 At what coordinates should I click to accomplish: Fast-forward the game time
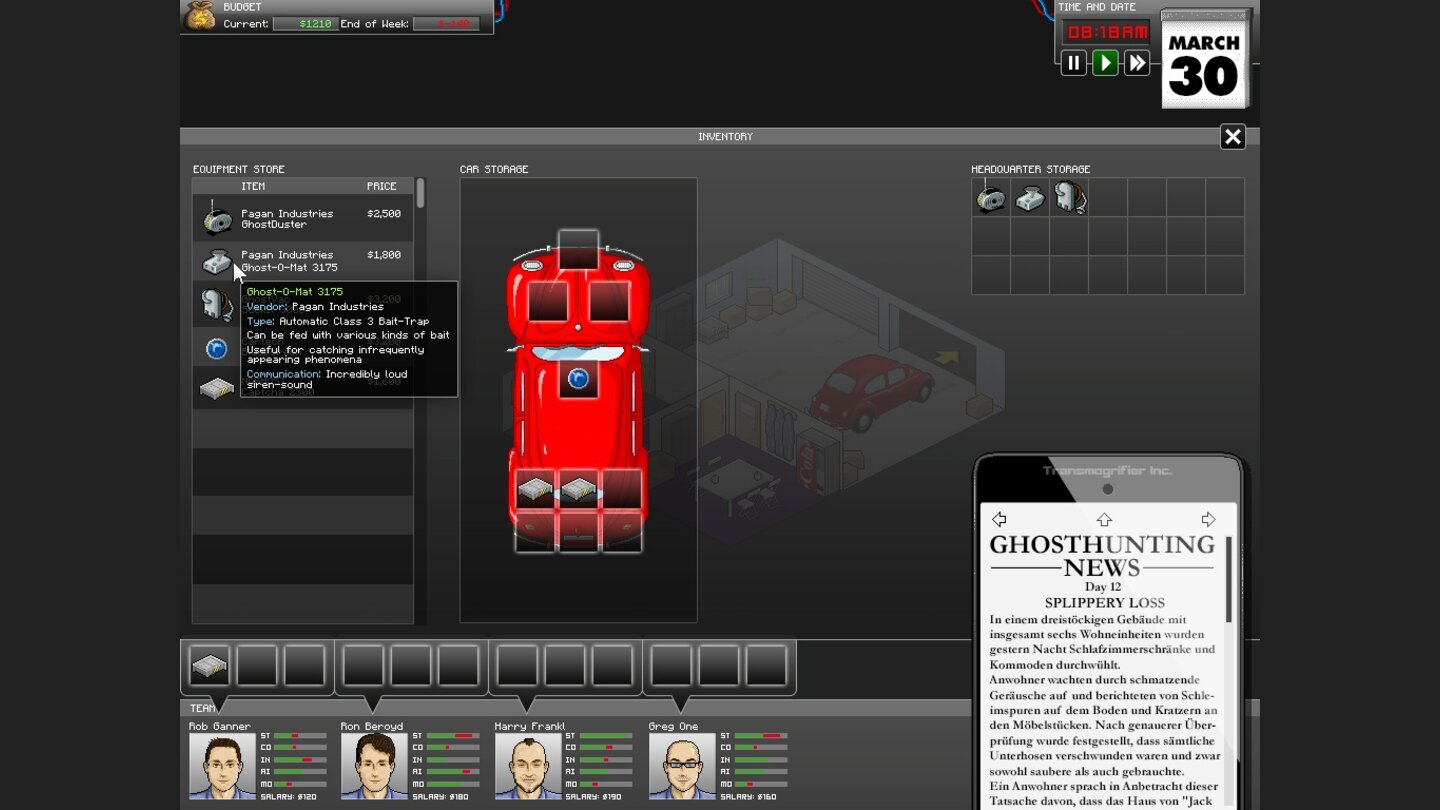coord(1137,63)
